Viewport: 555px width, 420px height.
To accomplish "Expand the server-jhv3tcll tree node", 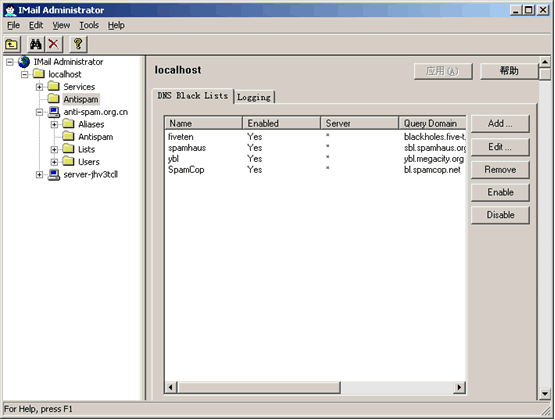I will [39, 174].
